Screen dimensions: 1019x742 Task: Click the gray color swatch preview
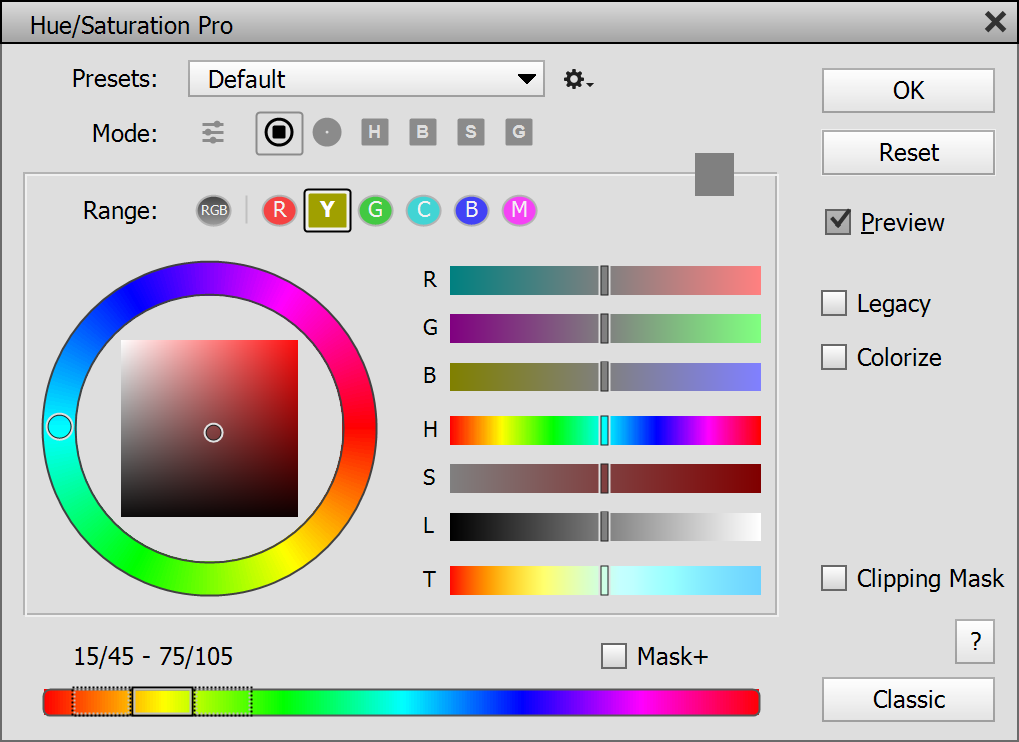click(x=714, y=174)
